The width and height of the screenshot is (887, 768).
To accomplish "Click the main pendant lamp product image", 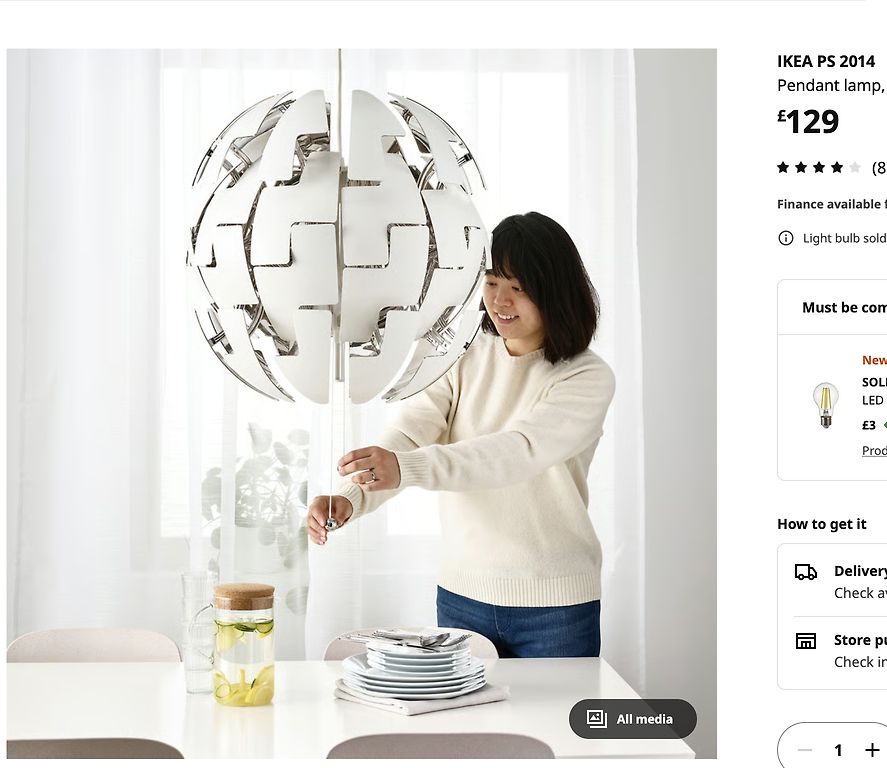I will click(x=361, y=403).
